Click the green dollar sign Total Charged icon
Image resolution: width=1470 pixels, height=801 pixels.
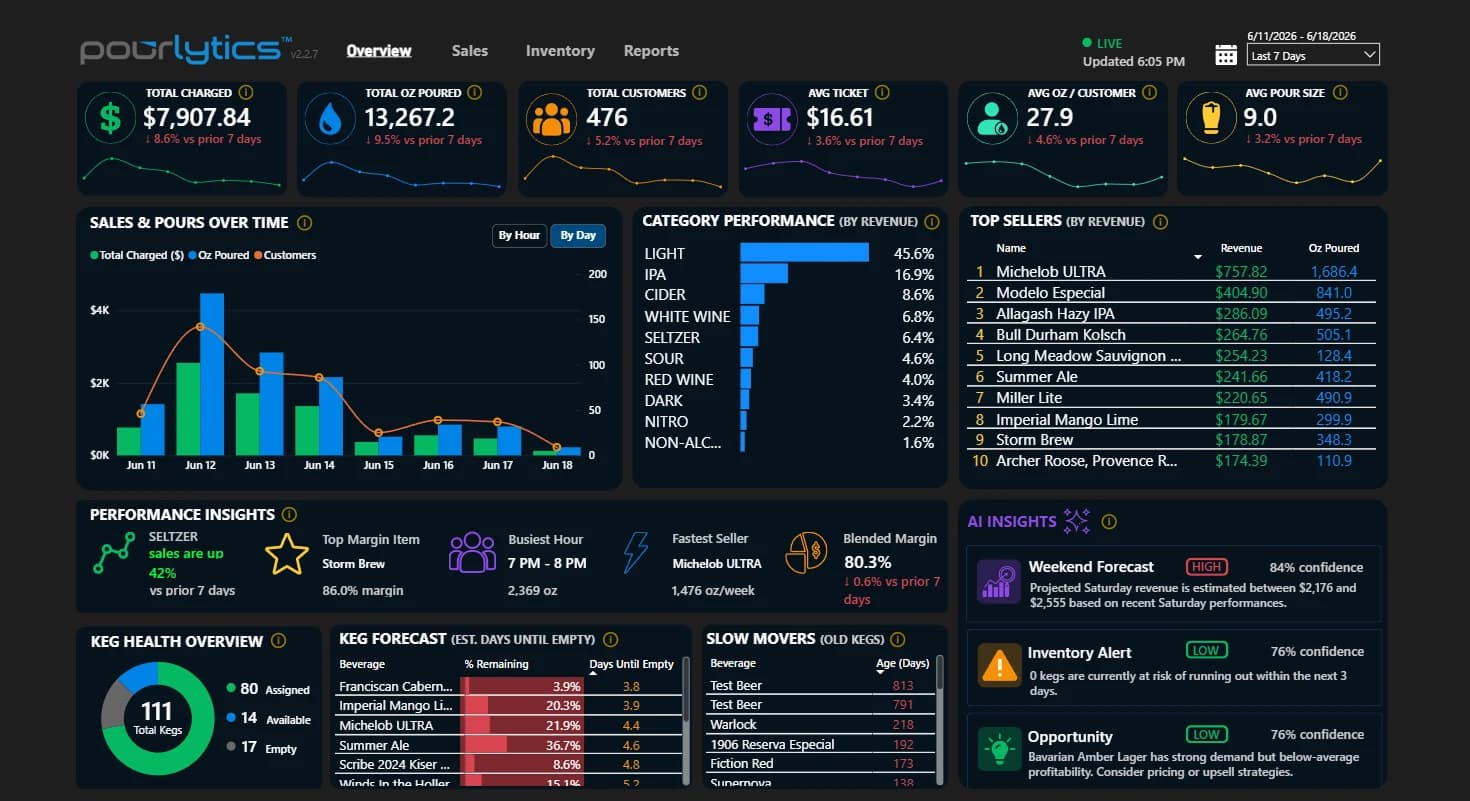click(111, 119)
